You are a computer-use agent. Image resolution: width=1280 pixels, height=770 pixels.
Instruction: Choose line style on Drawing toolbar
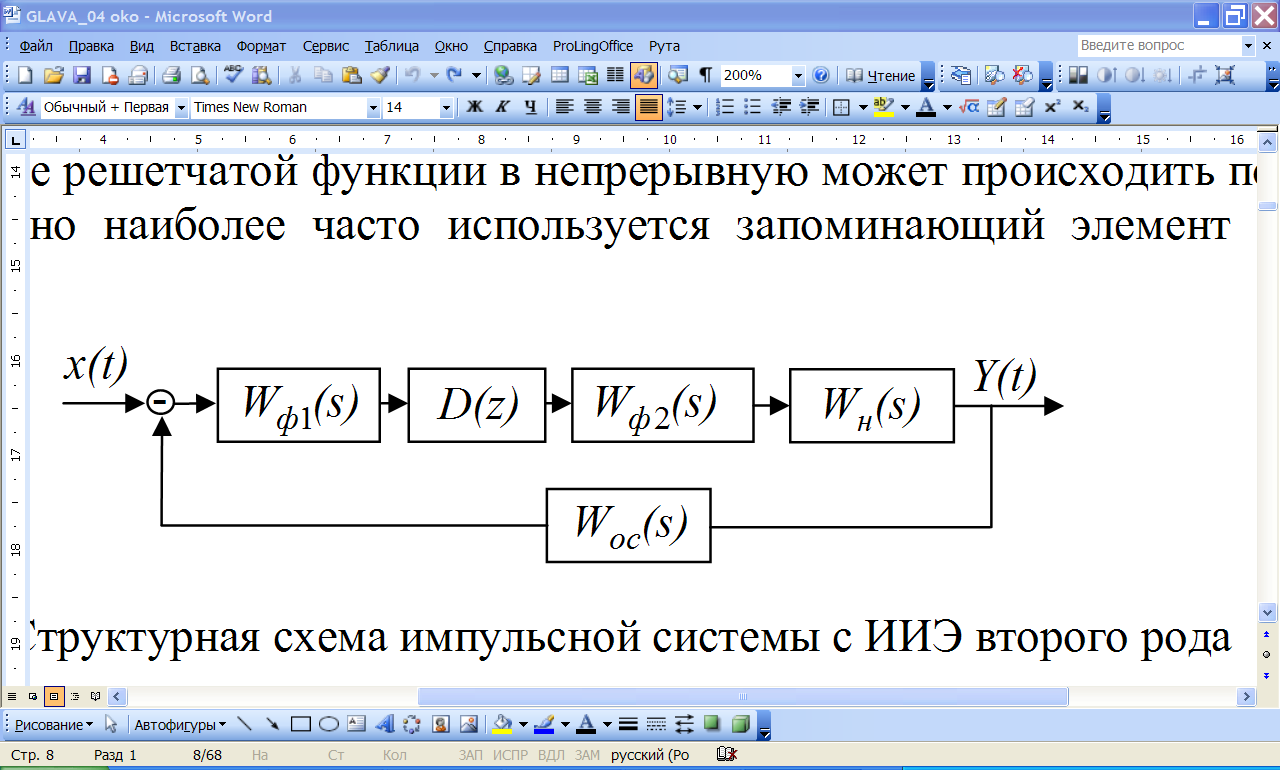[628, 724]
